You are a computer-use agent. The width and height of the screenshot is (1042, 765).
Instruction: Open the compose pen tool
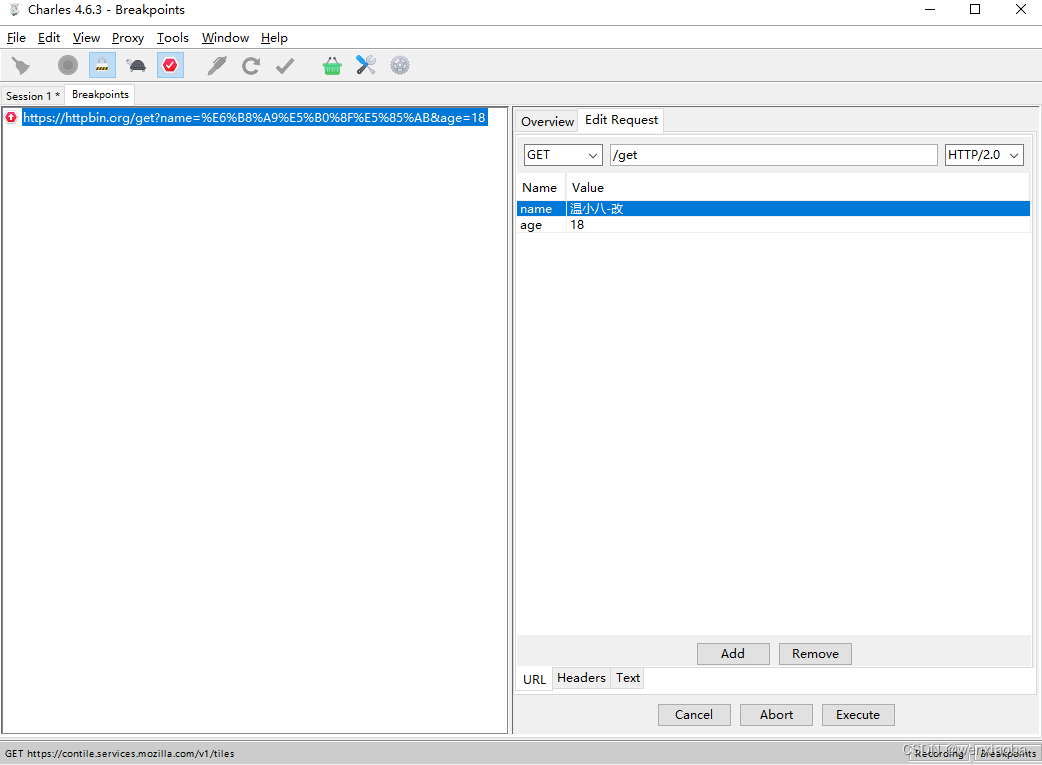coord(217,65)
